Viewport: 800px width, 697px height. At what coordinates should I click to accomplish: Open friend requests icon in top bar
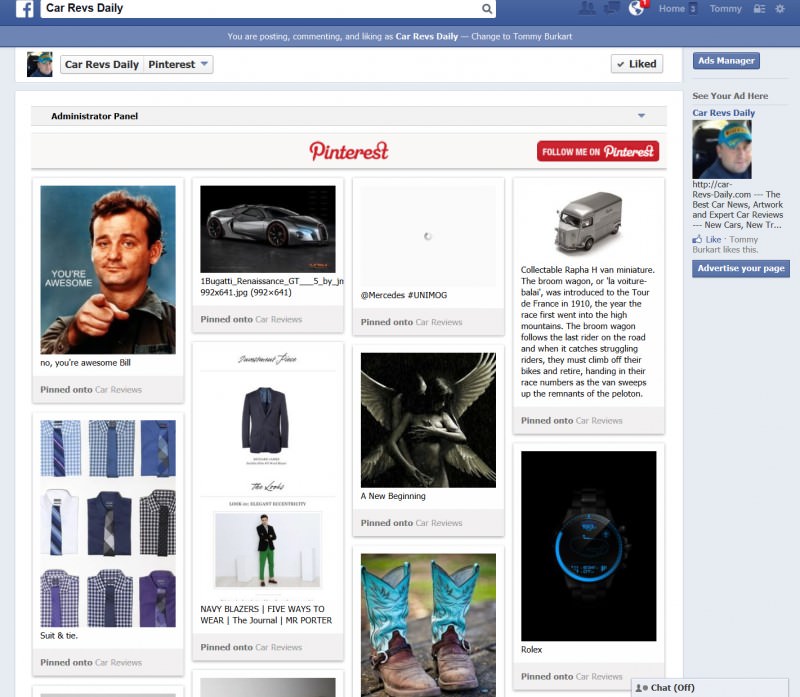[587, 8]
